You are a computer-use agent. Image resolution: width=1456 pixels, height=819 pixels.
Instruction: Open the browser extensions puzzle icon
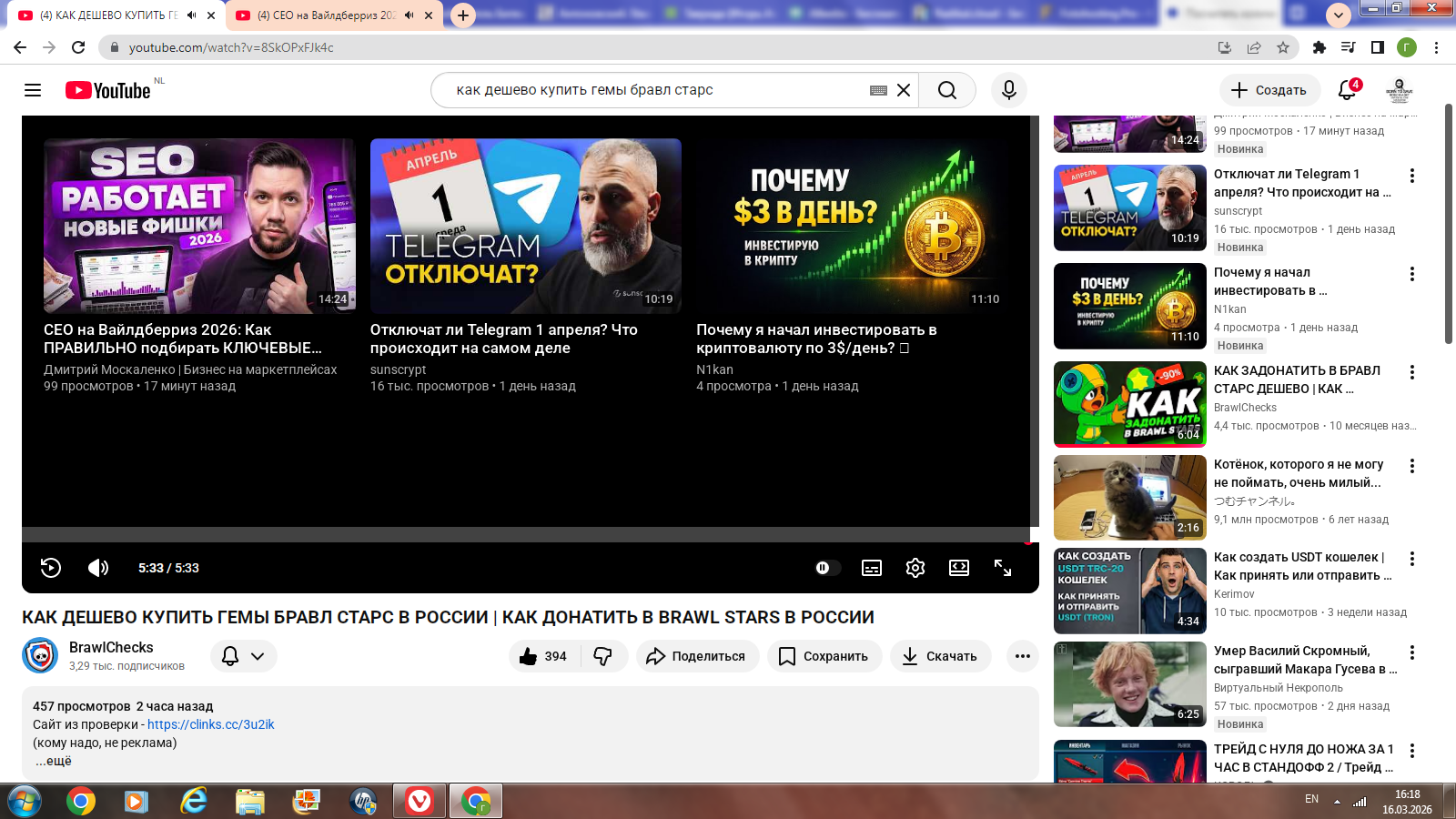pos(1319,47)
